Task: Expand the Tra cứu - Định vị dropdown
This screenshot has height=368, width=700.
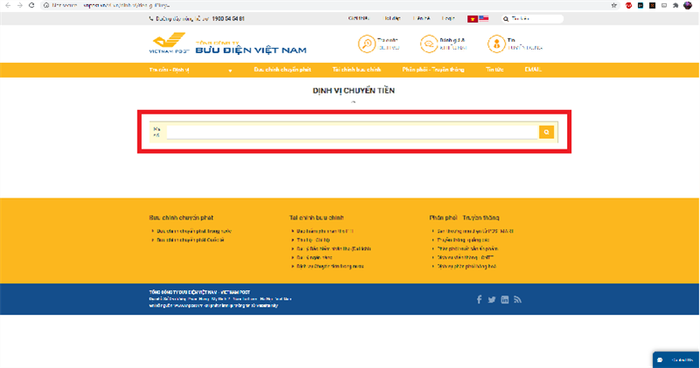Action: [x=191, y=70]
